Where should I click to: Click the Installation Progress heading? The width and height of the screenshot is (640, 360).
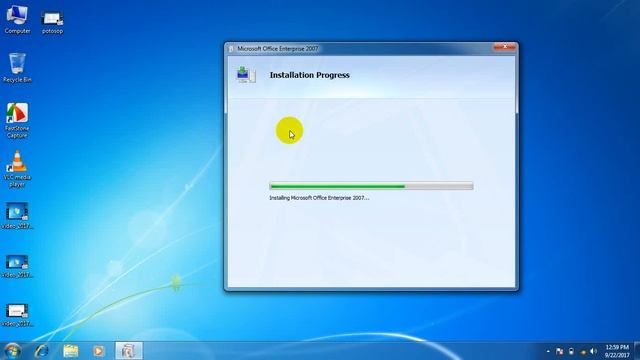click(x=309, y=75)
